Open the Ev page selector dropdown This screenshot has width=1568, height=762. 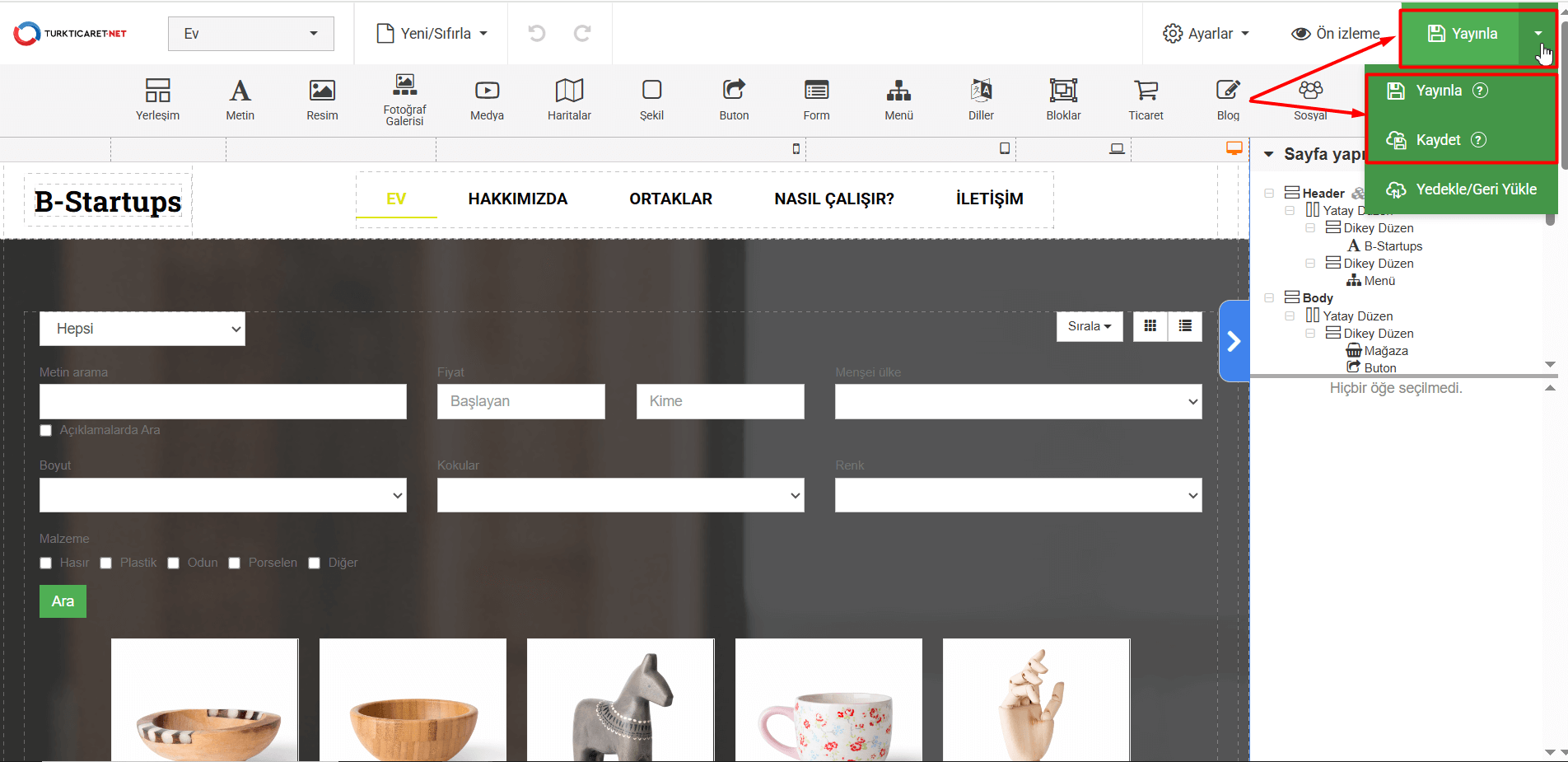251,34
